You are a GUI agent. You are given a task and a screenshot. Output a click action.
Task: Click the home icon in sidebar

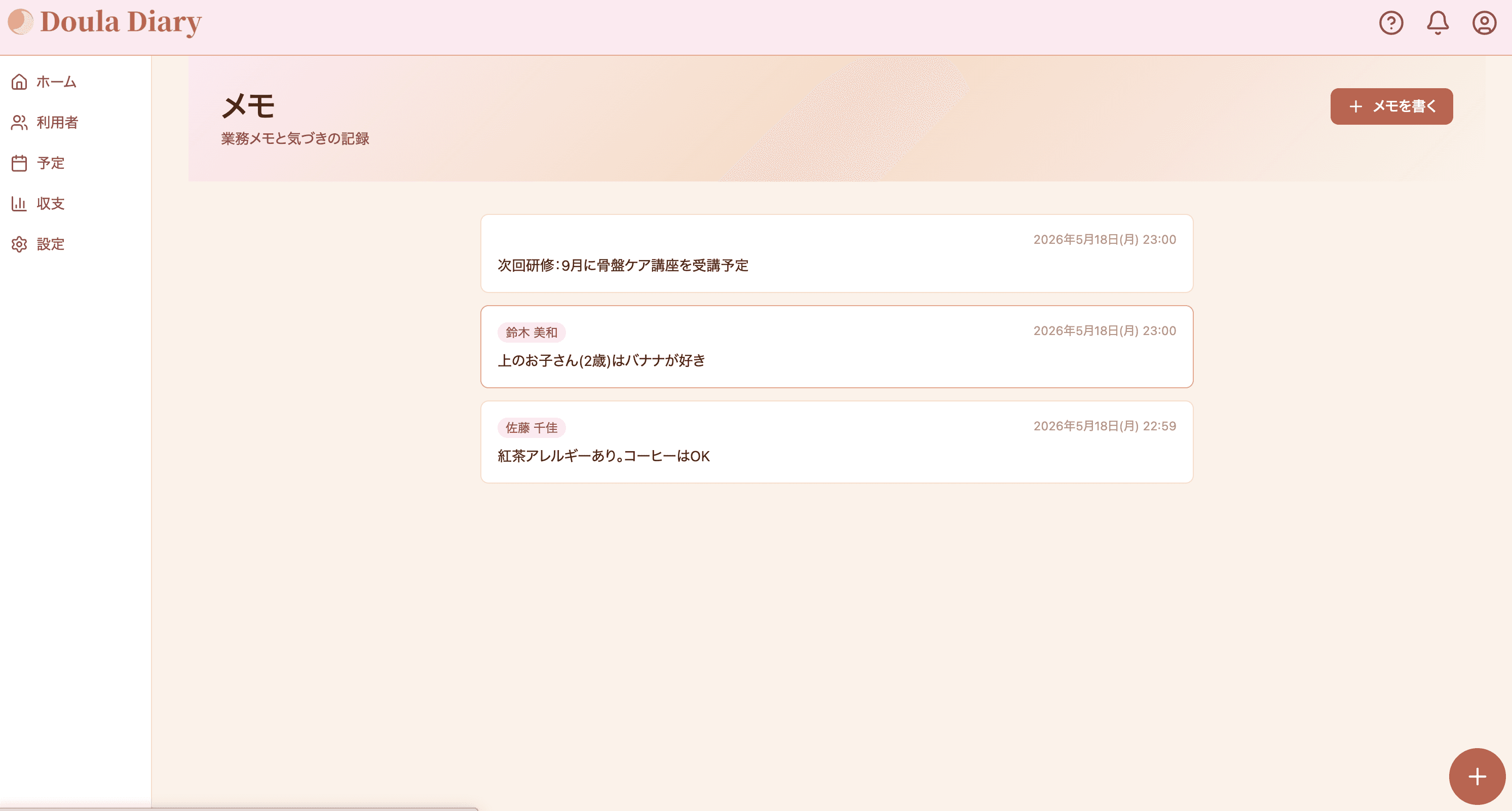pyautogui.click(x=19, y=82)
